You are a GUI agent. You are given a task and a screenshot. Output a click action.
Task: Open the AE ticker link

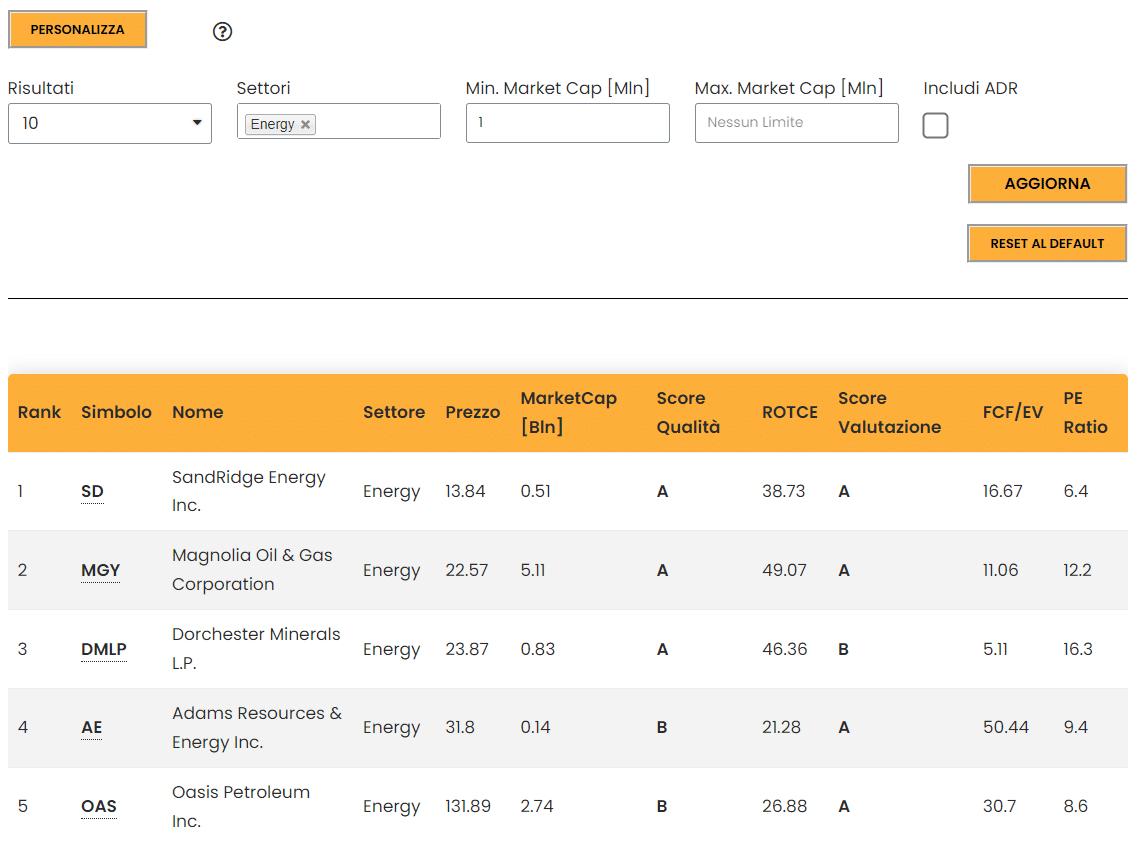click(x=91, y=727)
